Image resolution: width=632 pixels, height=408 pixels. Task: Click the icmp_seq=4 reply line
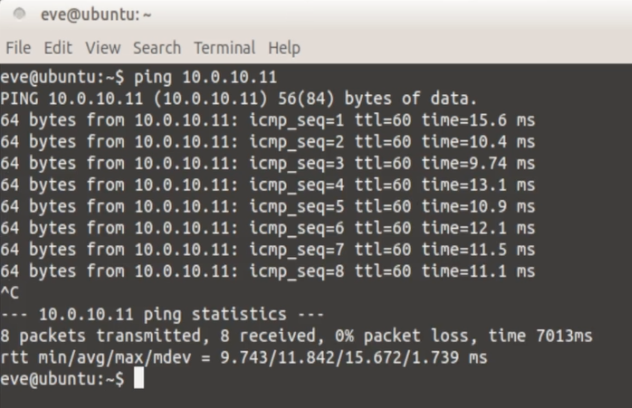(x=268, y=185)
